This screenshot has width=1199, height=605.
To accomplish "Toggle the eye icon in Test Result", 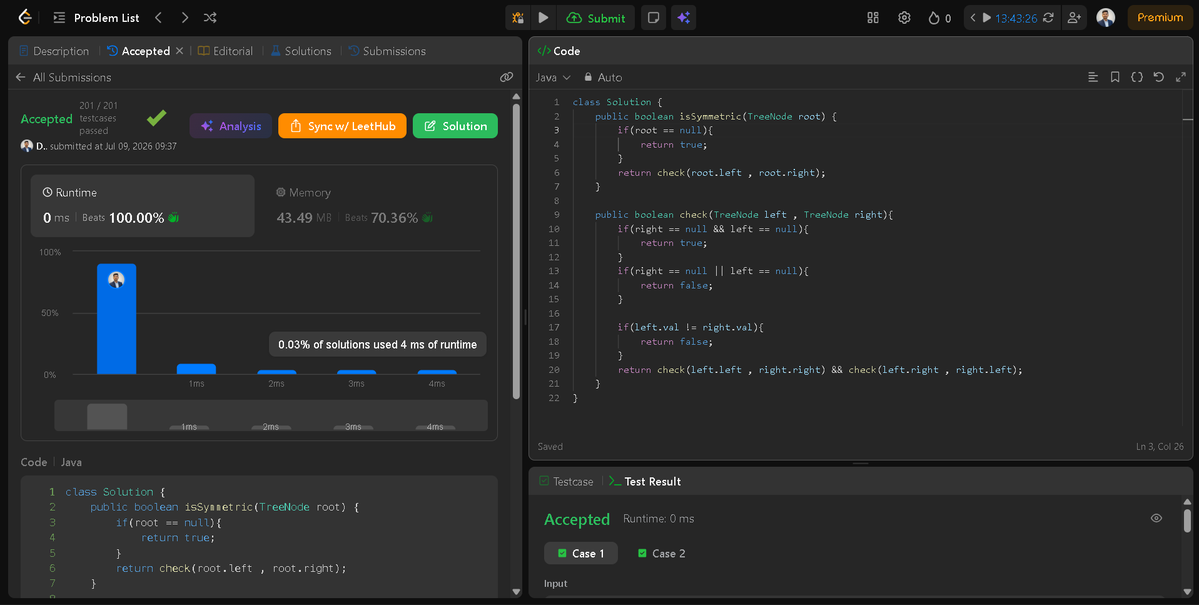I will click(1156, 519).
